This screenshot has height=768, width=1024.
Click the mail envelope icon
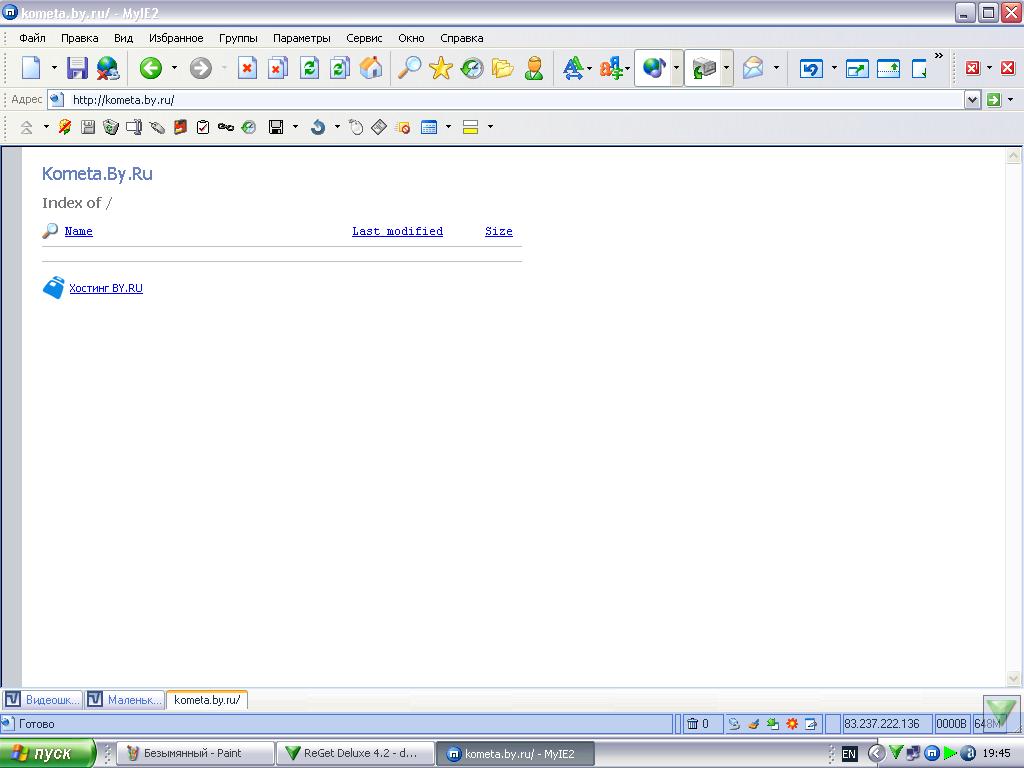(x=753, y=67)
